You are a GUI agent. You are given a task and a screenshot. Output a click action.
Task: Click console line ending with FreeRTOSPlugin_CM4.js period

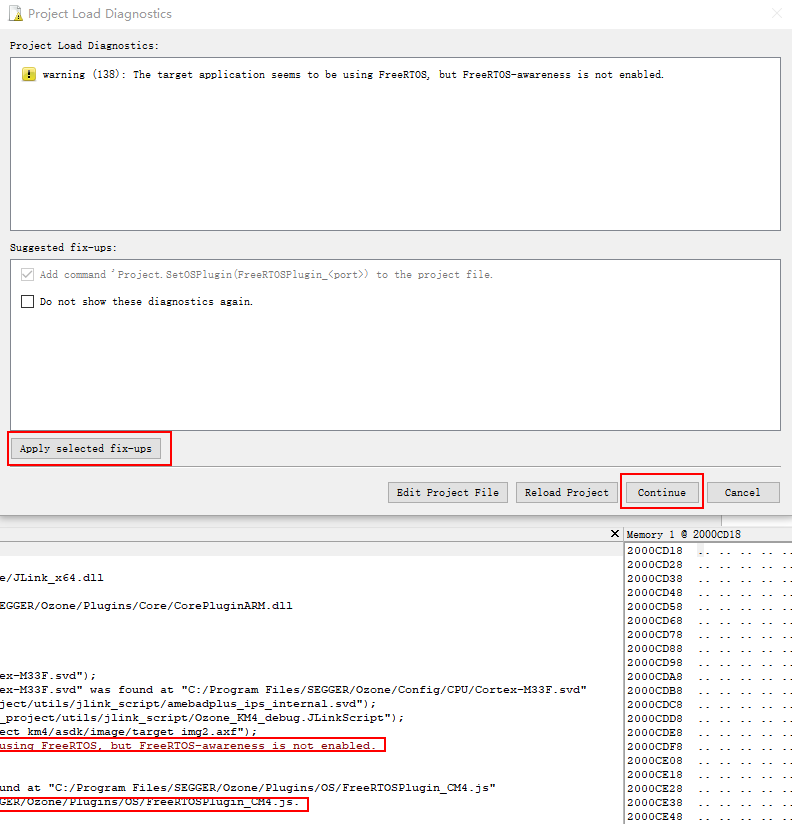click(150, 803)
